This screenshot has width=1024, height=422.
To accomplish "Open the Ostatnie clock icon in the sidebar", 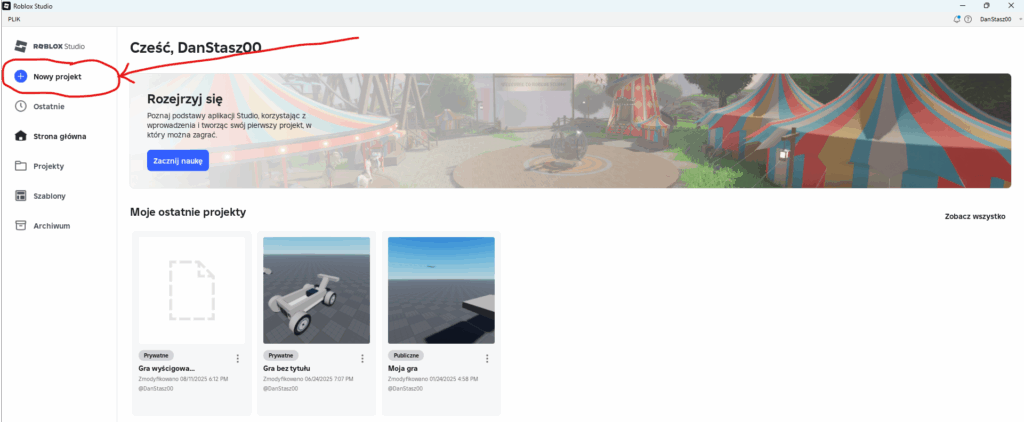I will tap(21, 106).
